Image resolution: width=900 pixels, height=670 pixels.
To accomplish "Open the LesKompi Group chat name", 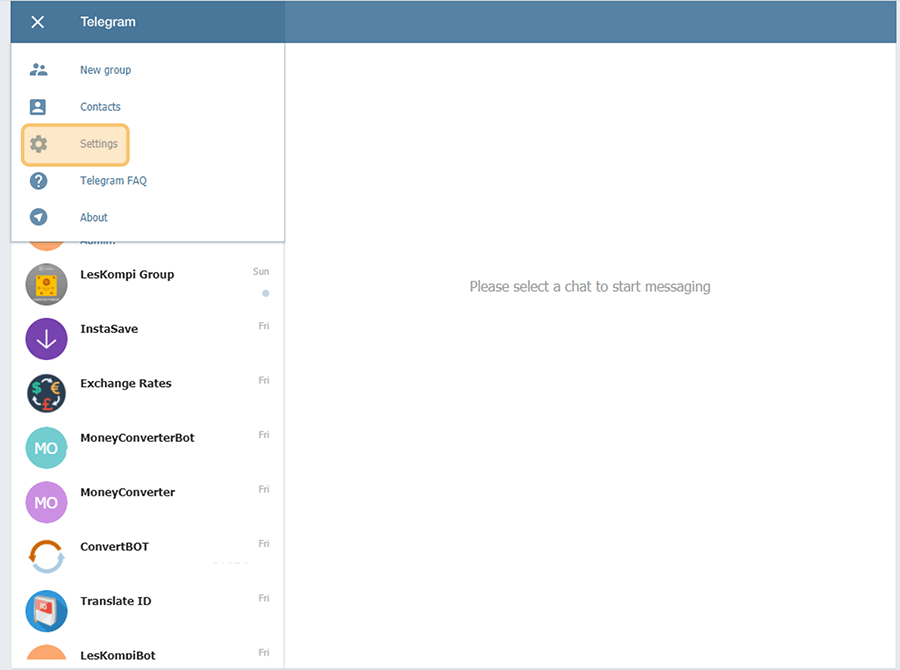I will coord(127,274).
